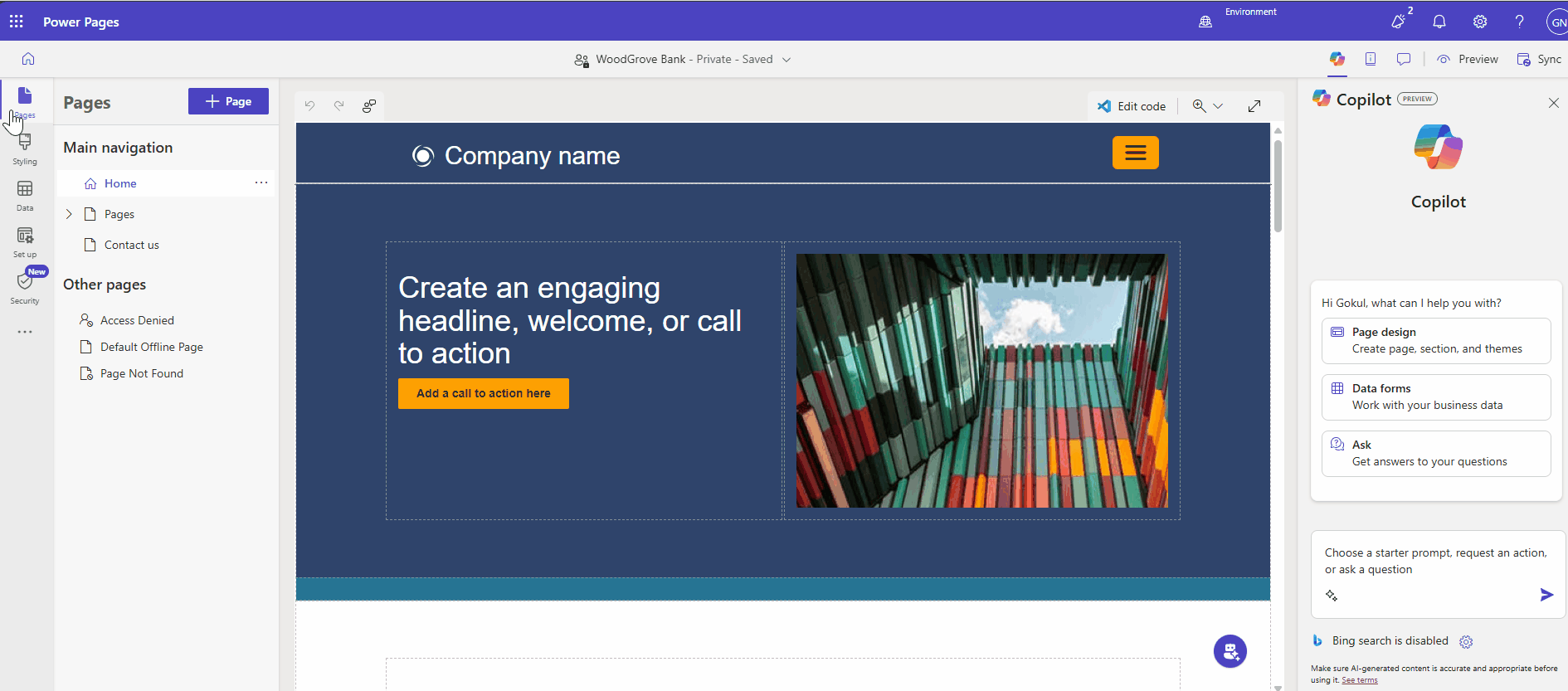Open the notifications bell

click(x=1439, y=22)
